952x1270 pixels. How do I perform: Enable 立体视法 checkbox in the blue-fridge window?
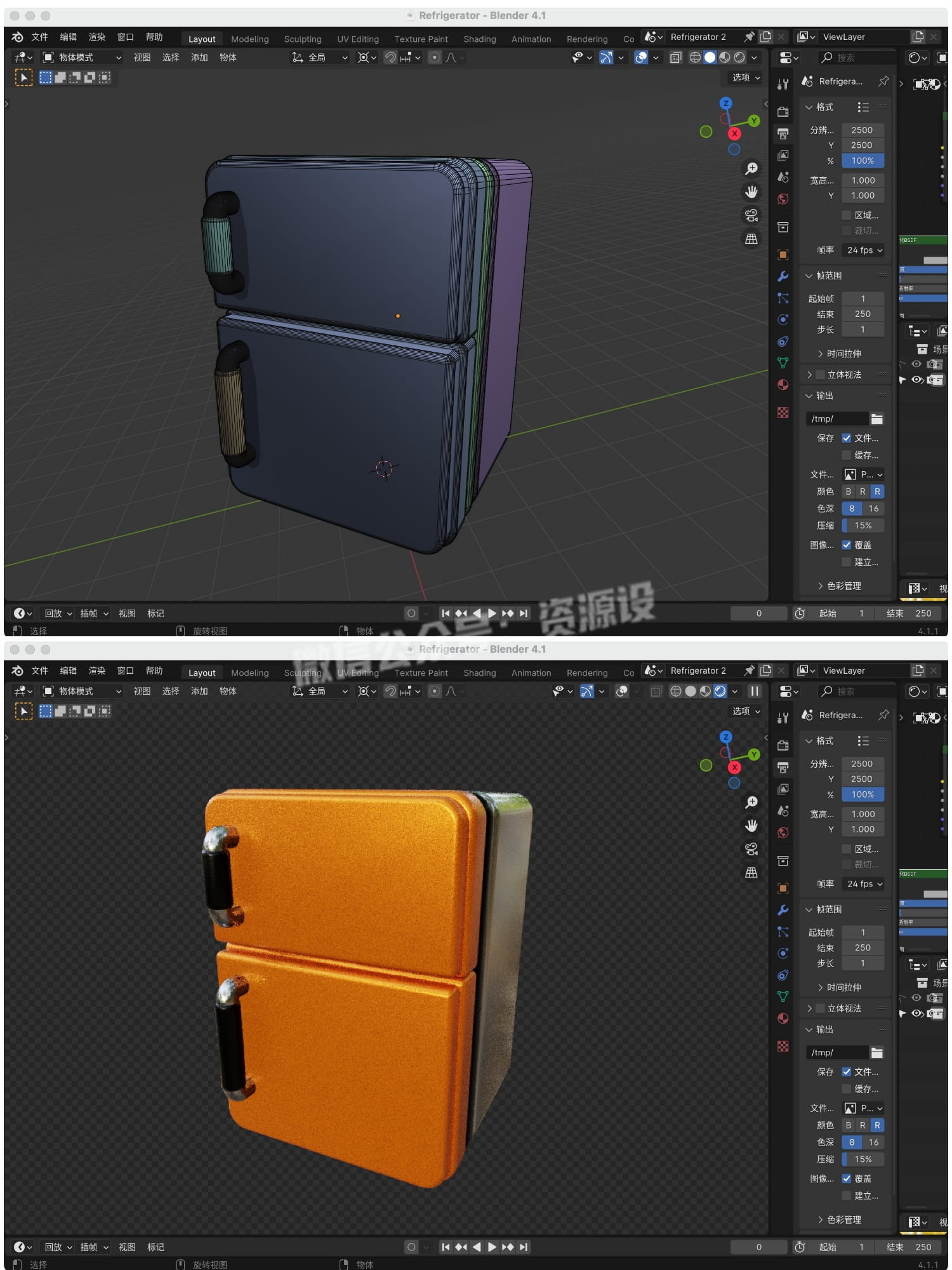click(x=821, y=375)
